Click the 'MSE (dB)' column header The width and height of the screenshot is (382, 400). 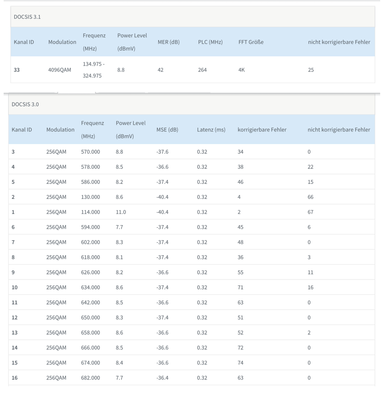click(167, 130)
